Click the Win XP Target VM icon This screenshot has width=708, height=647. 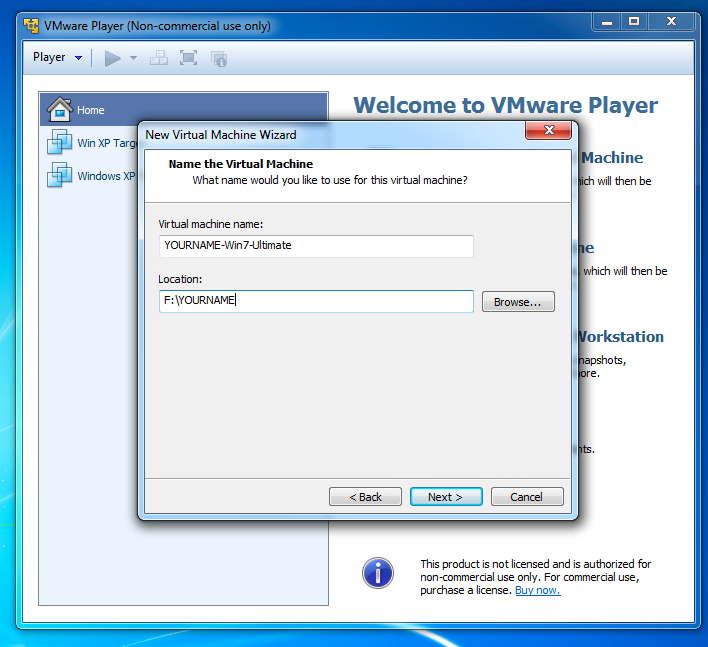pyautogui.click(x=59, y=142)
